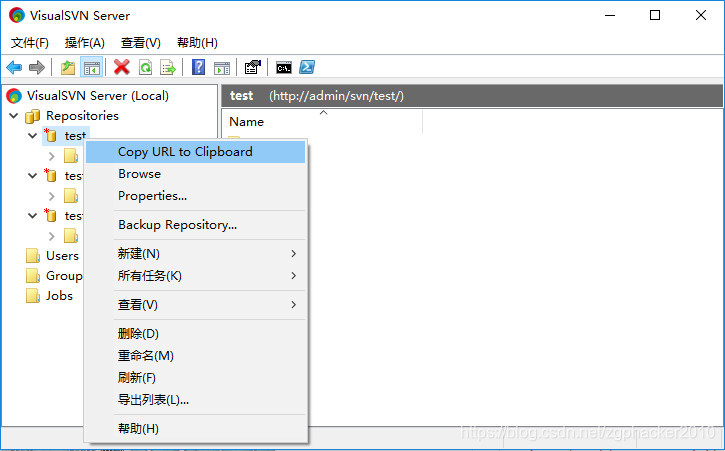Click the VisualSVN logo in title bar
The image size is (725, 451).
pyautogui.click(x=17, y=15)
